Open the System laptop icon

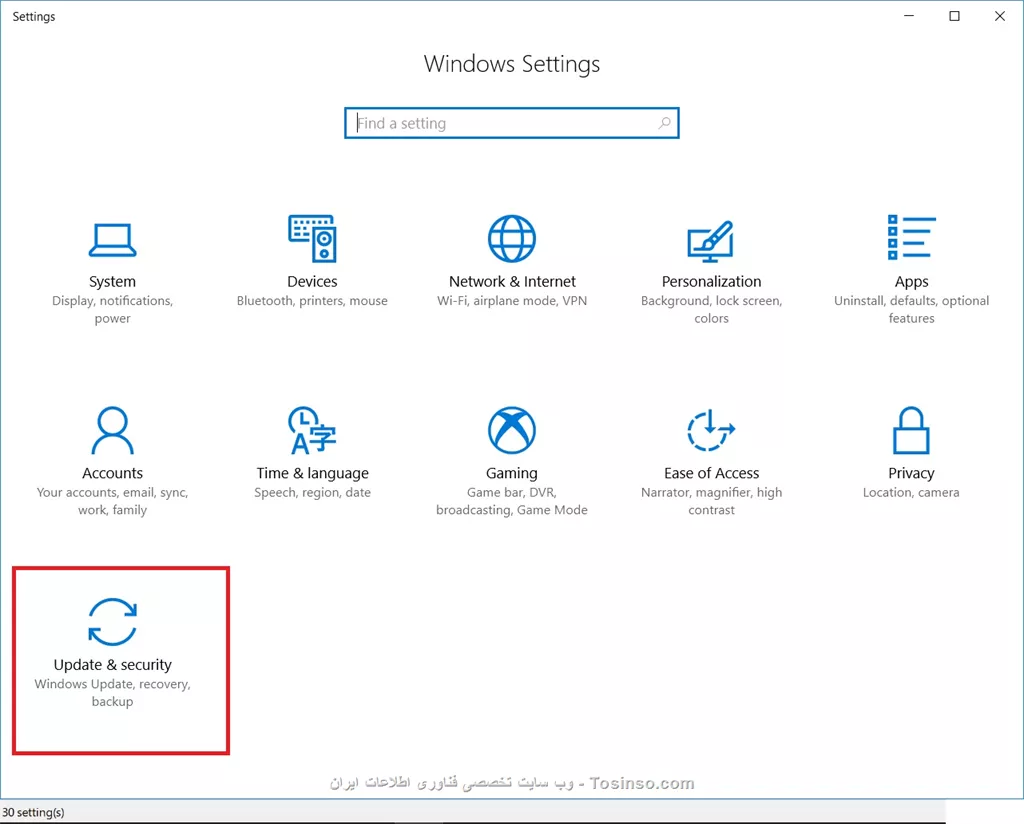click(112, 240)
